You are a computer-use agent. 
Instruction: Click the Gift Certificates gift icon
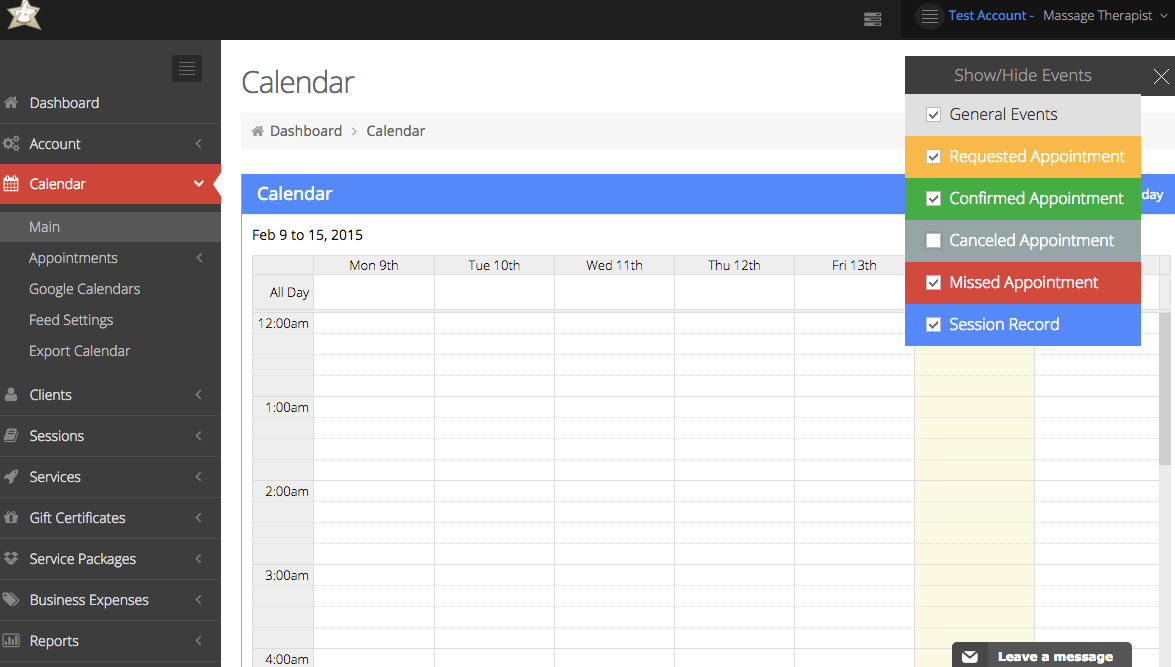click(x=11, y=518)
